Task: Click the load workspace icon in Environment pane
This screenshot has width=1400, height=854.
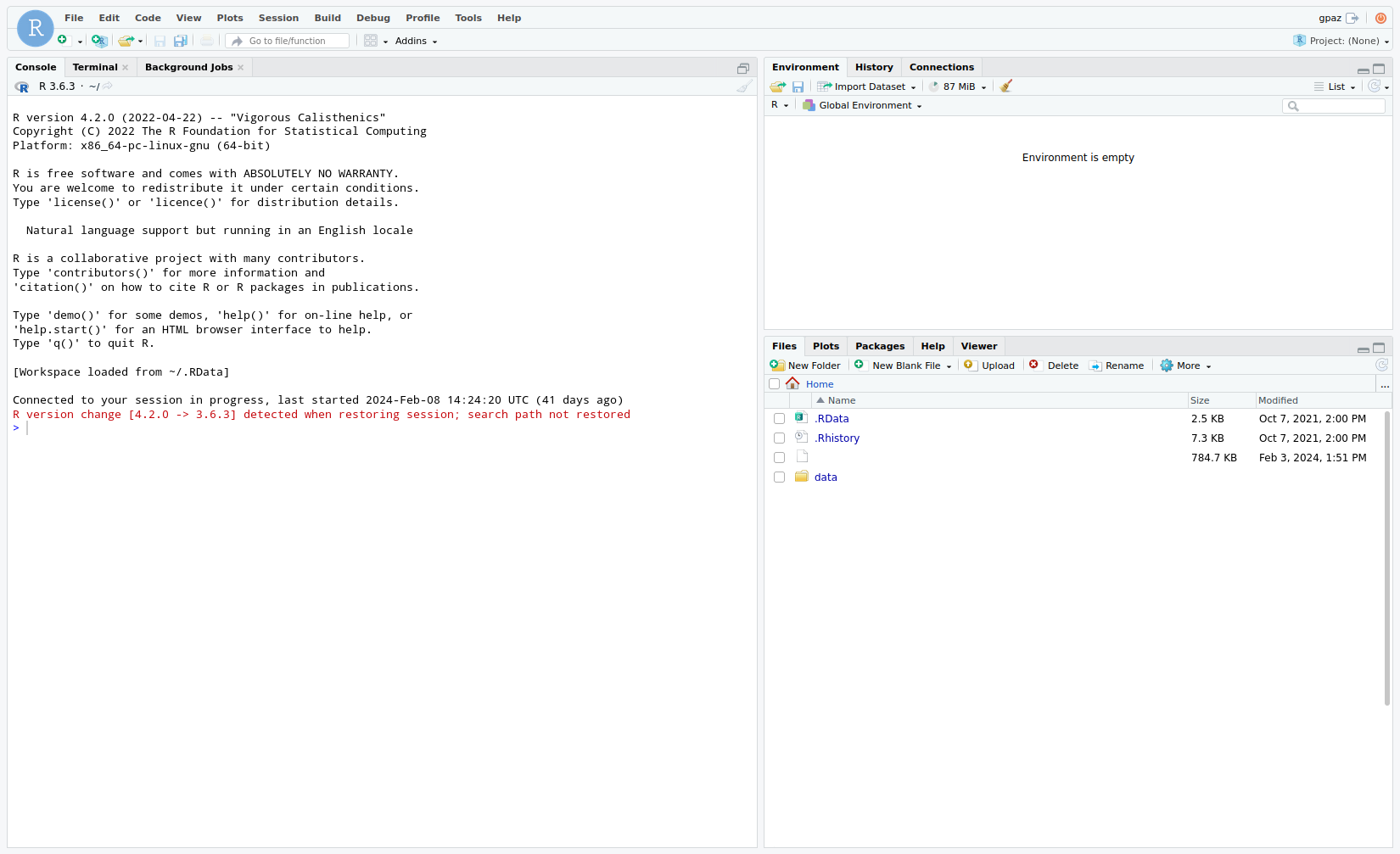Action: coord(777,87)
